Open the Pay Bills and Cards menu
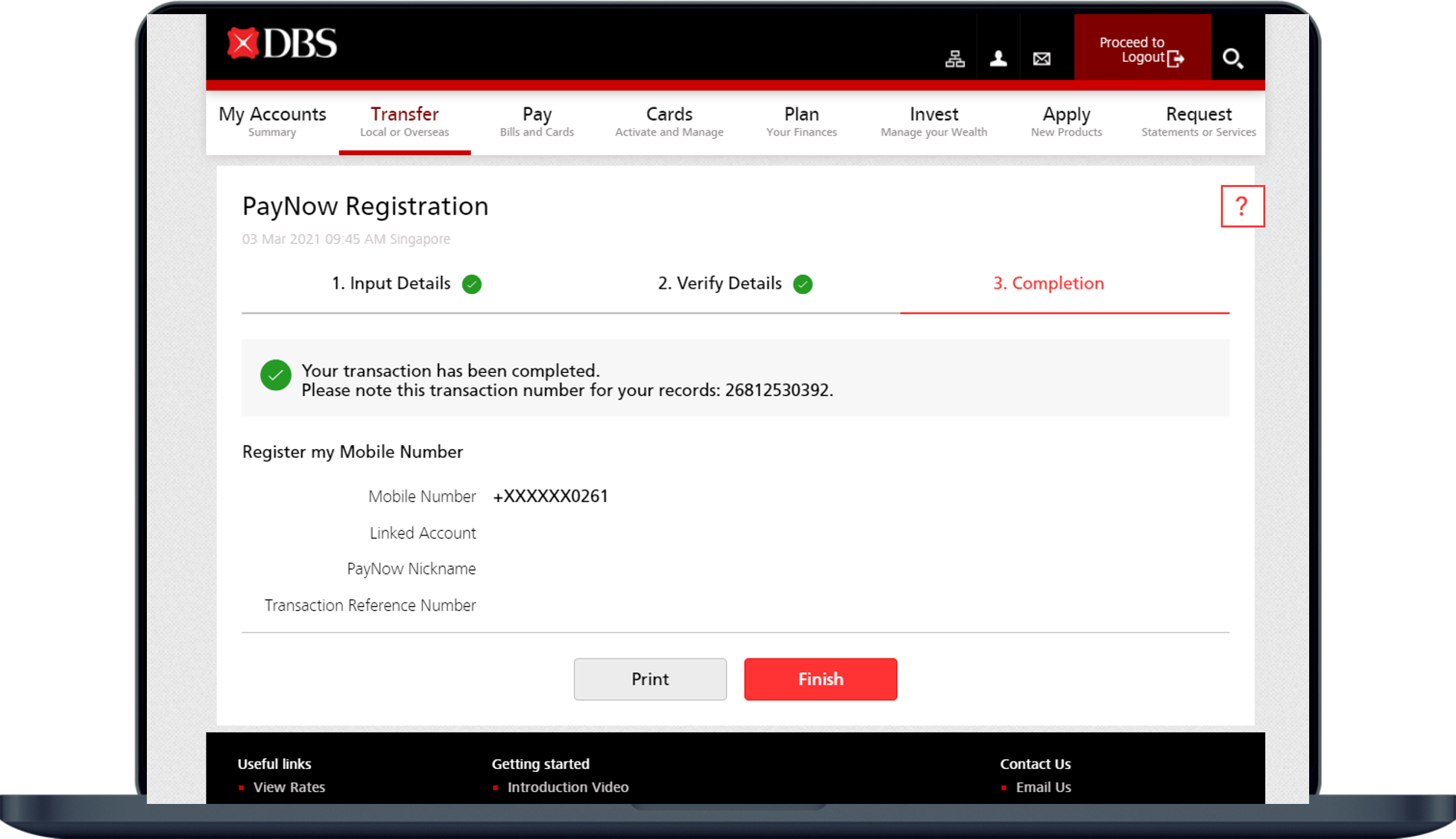 537,122
